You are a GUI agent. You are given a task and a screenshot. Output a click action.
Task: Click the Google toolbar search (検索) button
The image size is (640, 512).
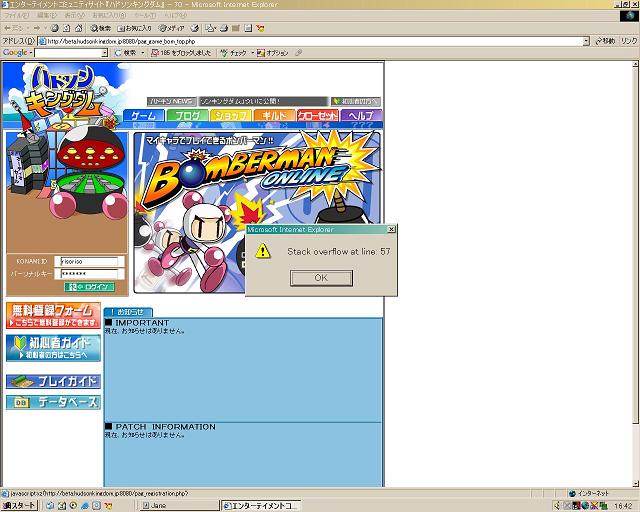[x=126, y=53]
